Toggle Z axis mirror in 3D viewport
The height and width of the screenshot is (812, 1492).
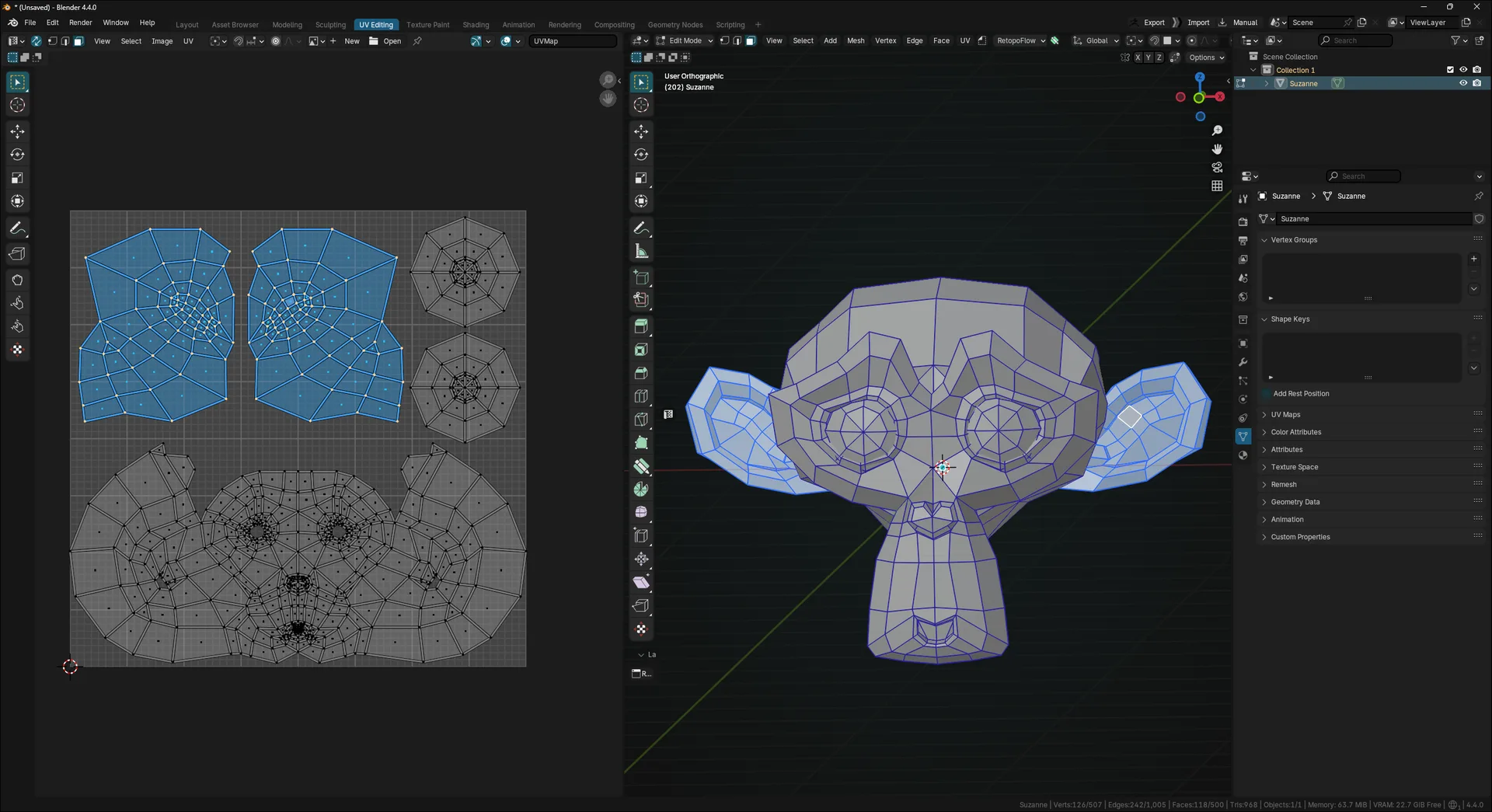(1159, 58)
